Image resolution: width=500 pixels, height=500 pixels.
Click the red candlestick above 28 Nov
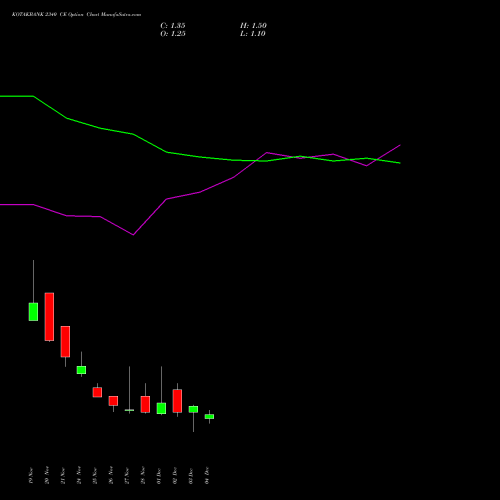pos(145,404)
